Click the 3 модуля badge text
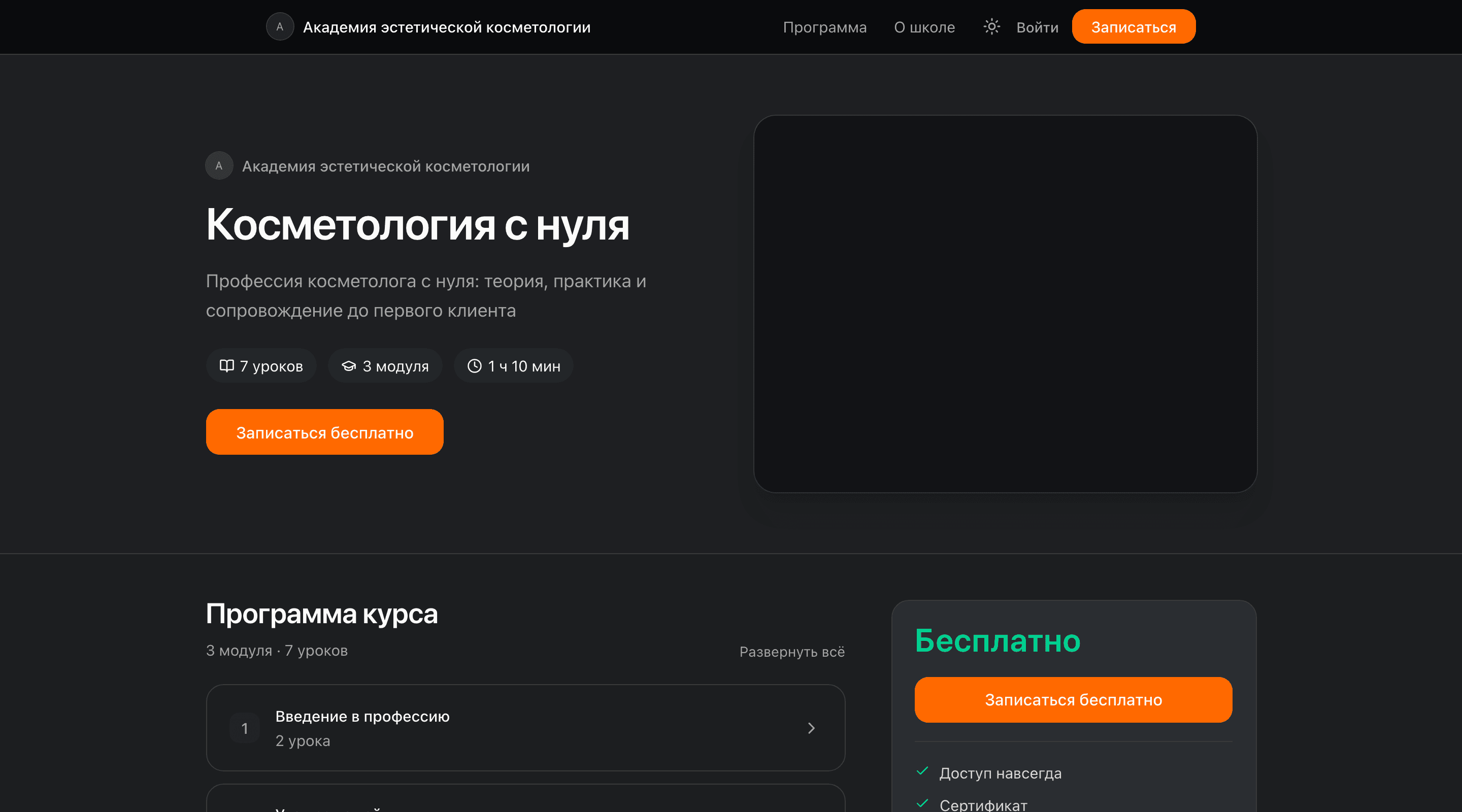Viewport: 1462px width, 812px height. tap(395, 366)
